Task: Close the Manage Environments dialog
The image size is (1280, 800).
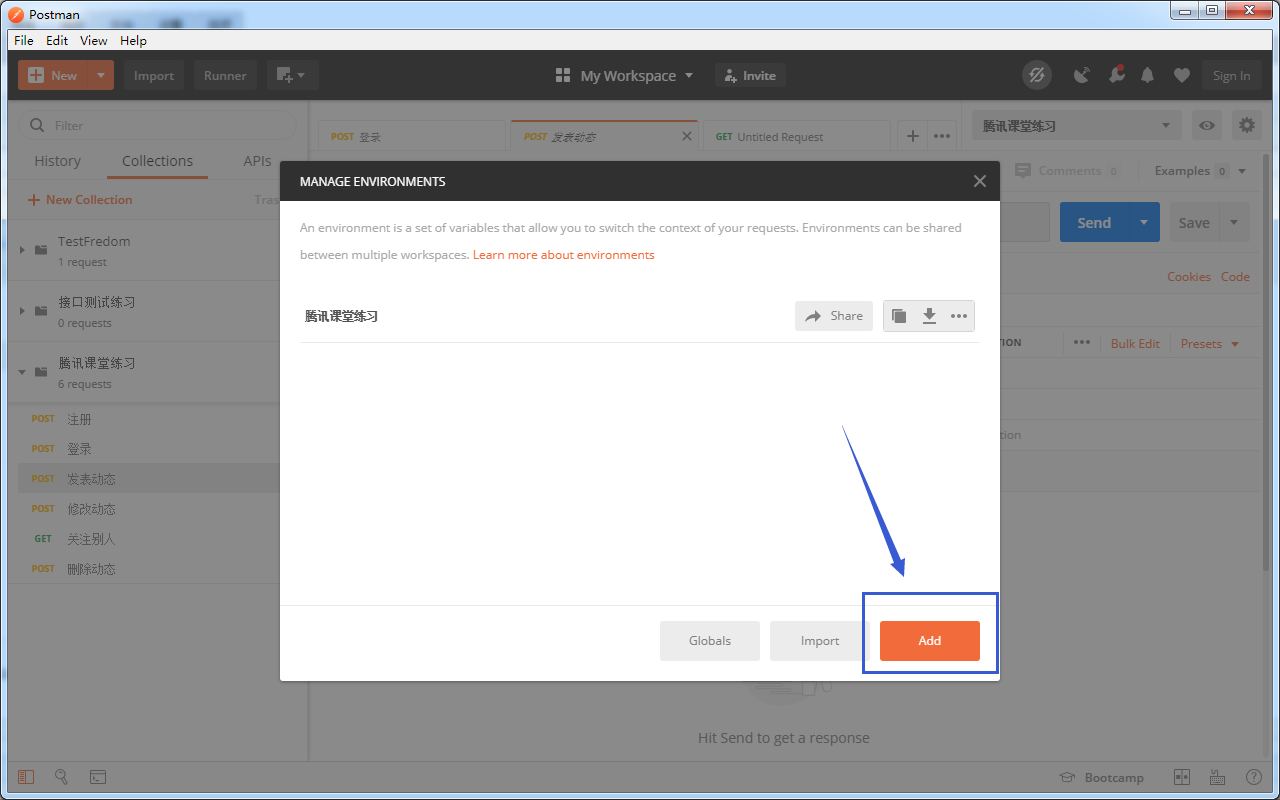Action: [980, 181]
